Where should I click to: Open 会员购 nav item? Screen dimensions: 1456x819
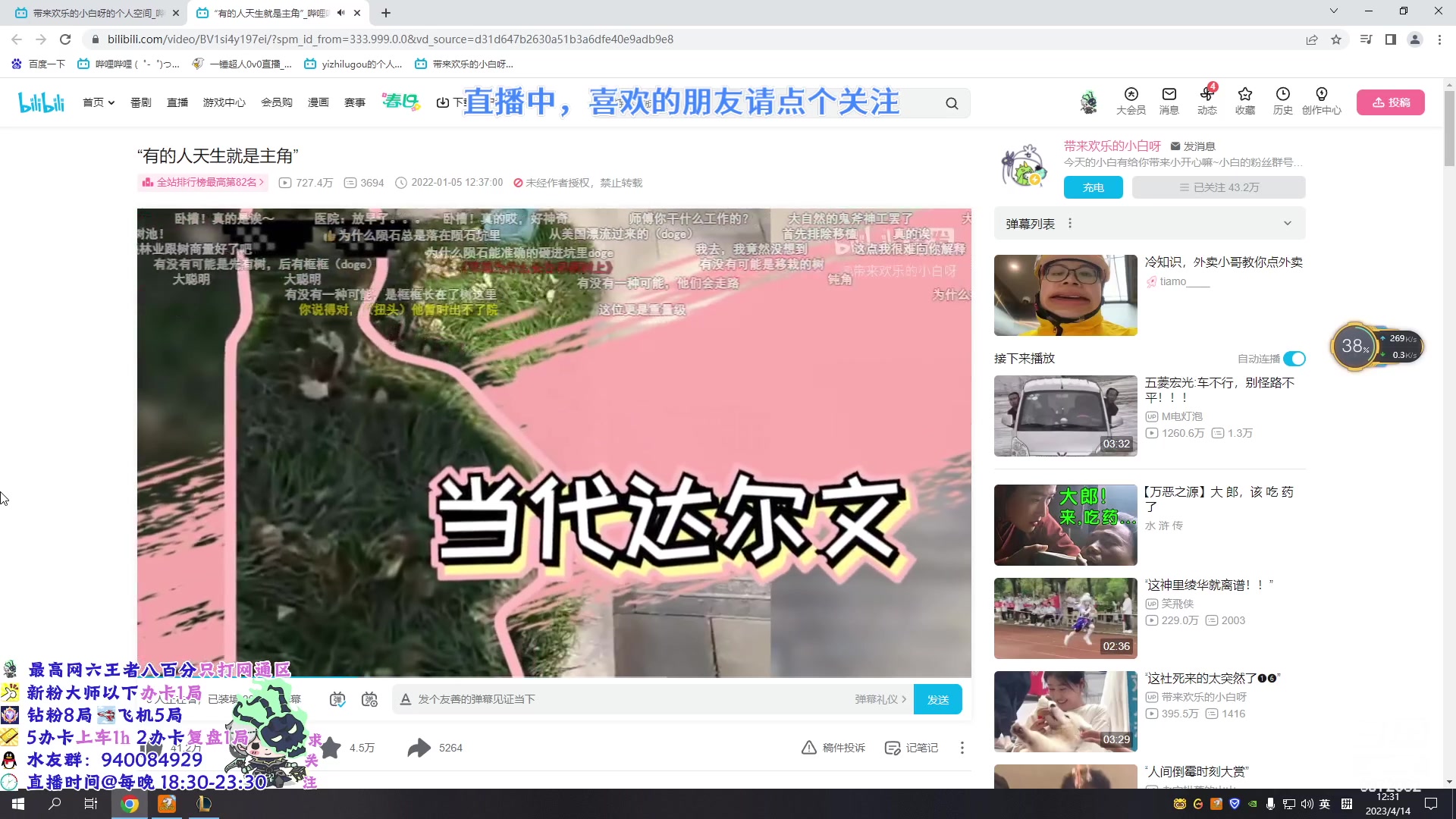click(277, 102)
